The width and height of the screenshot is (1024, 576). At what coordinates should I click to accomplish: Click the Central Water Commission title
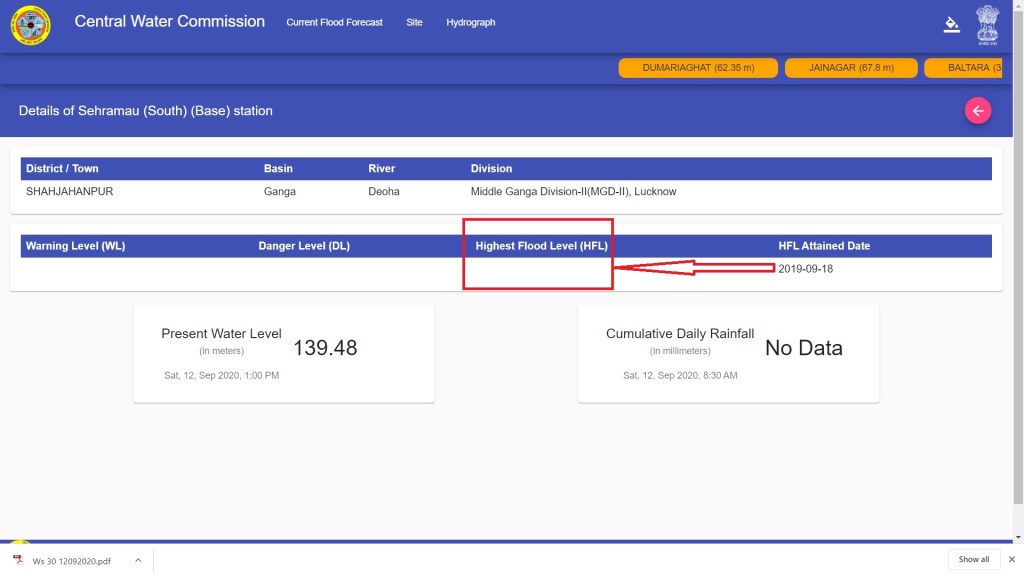(170, 21)
